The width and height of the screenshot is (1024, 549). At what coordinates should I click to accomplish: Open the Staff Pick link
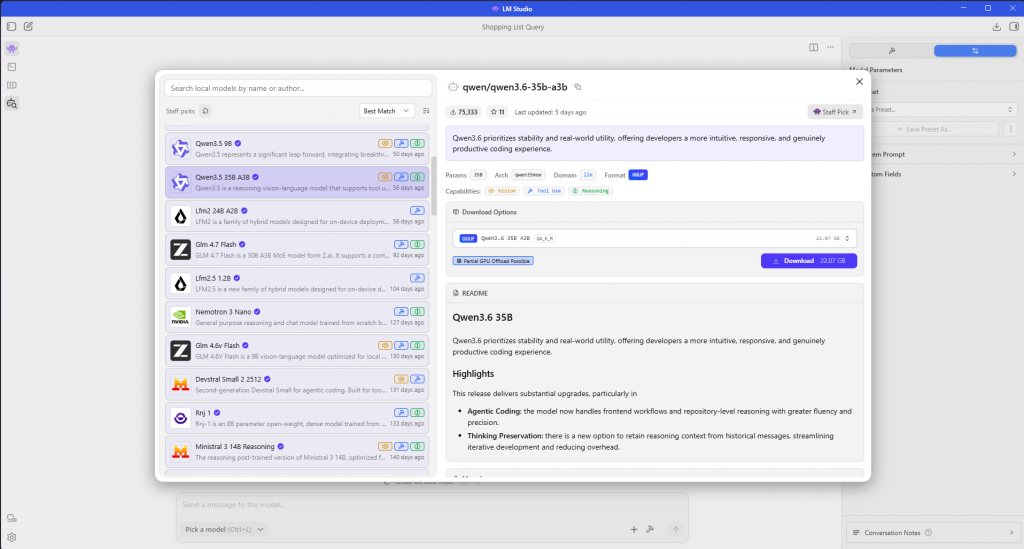(835, 112)
